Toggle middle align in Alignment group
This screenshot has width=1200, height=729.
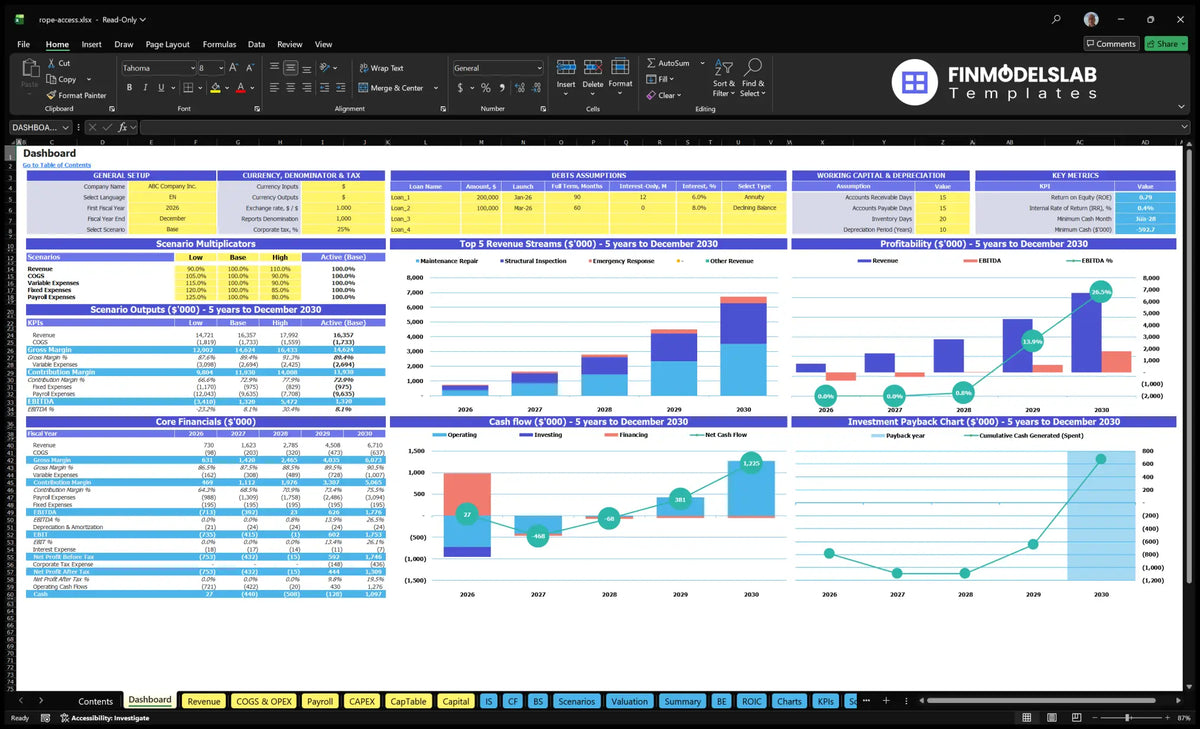(290, 68)
